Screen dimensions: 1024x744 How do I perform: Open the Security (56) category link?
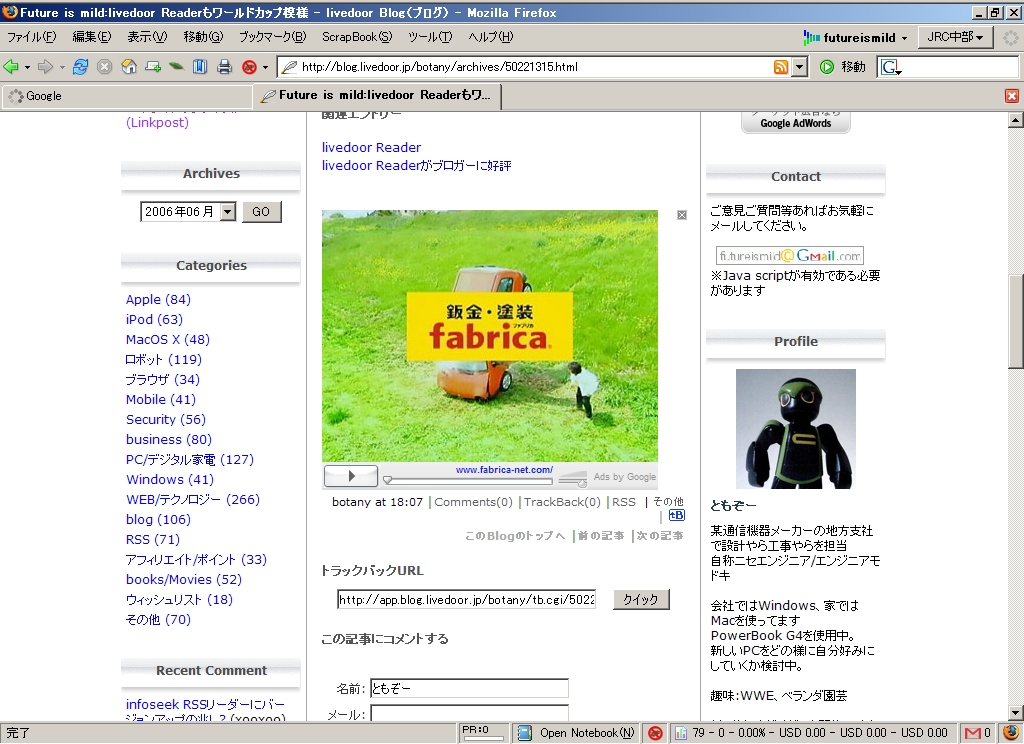(x=165, y=420)
